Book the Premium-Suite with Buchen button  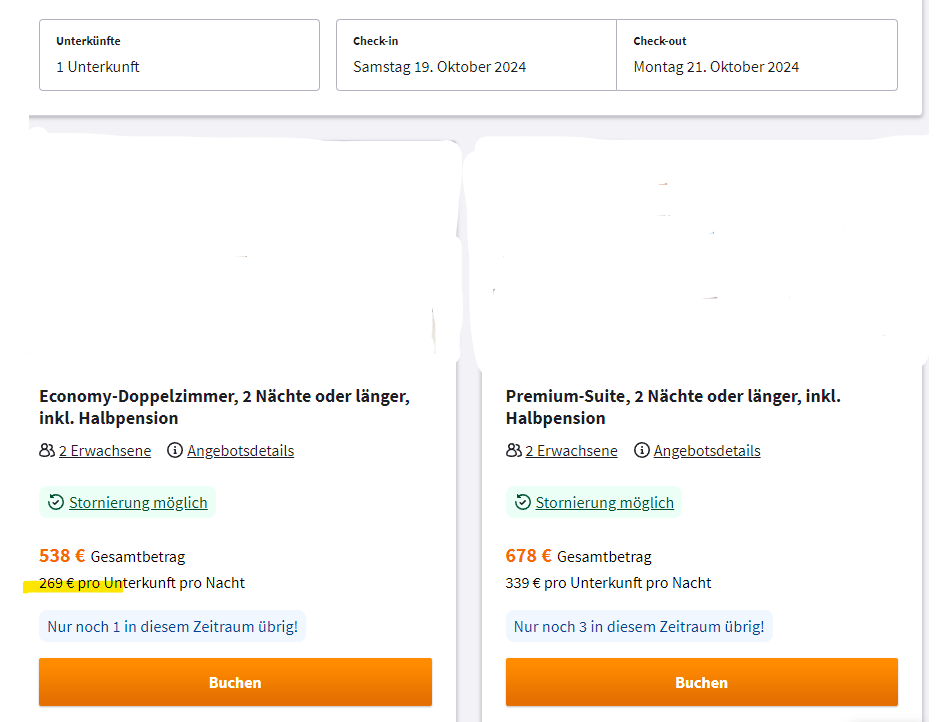pos(702,682)
